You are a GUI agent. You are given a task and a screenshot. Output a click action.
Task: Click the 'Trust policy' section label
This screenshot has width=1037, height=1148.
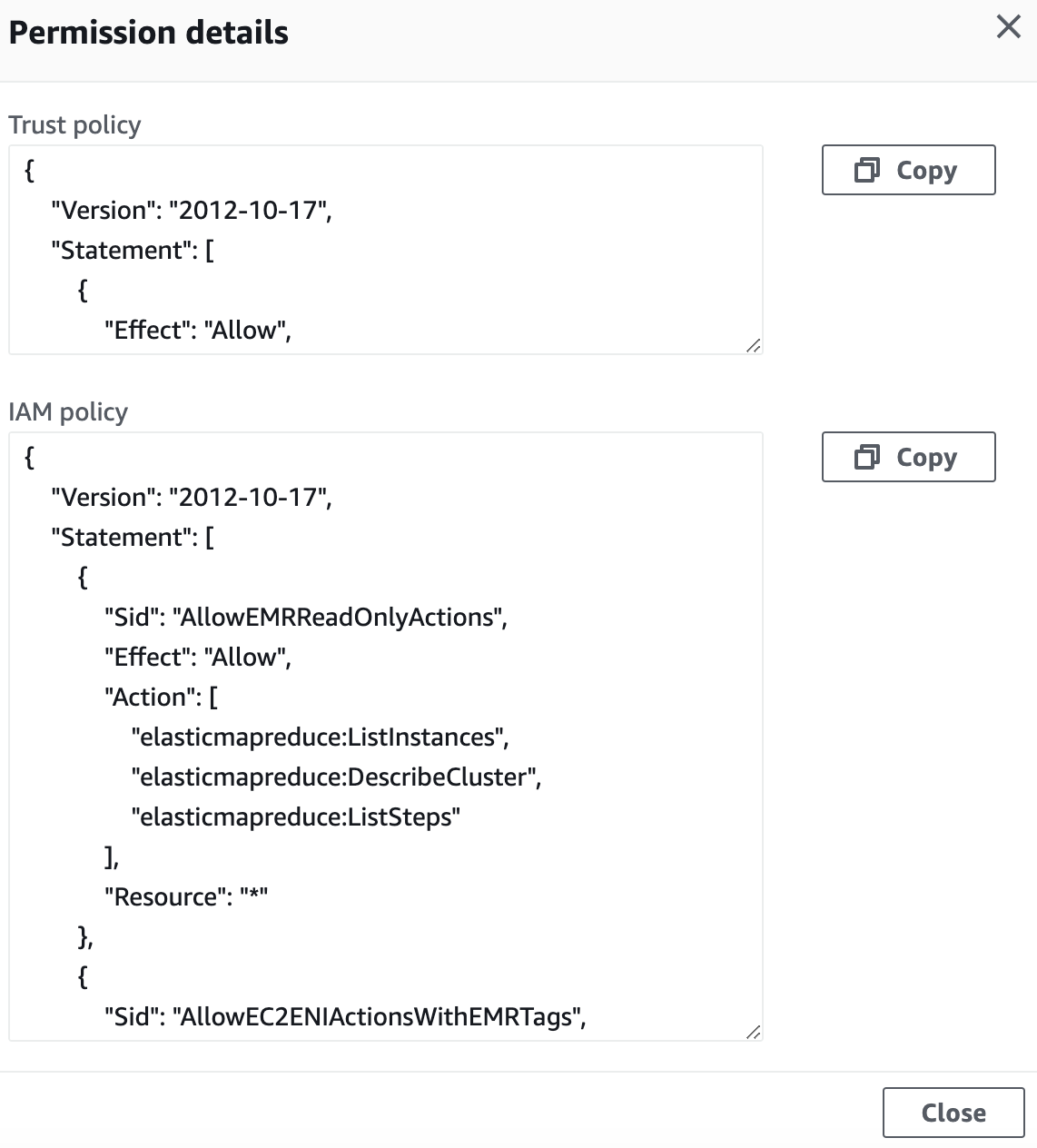pyautogui.click(x=74, y=124)
